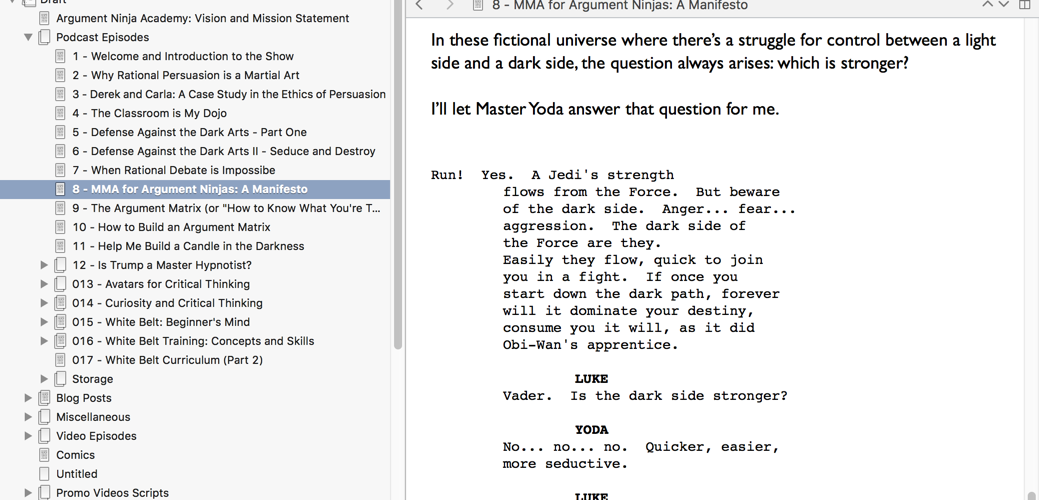Click icon for '017 - White Belt Curriculum (Part 2)'
1039x500 pixels.
61,360
